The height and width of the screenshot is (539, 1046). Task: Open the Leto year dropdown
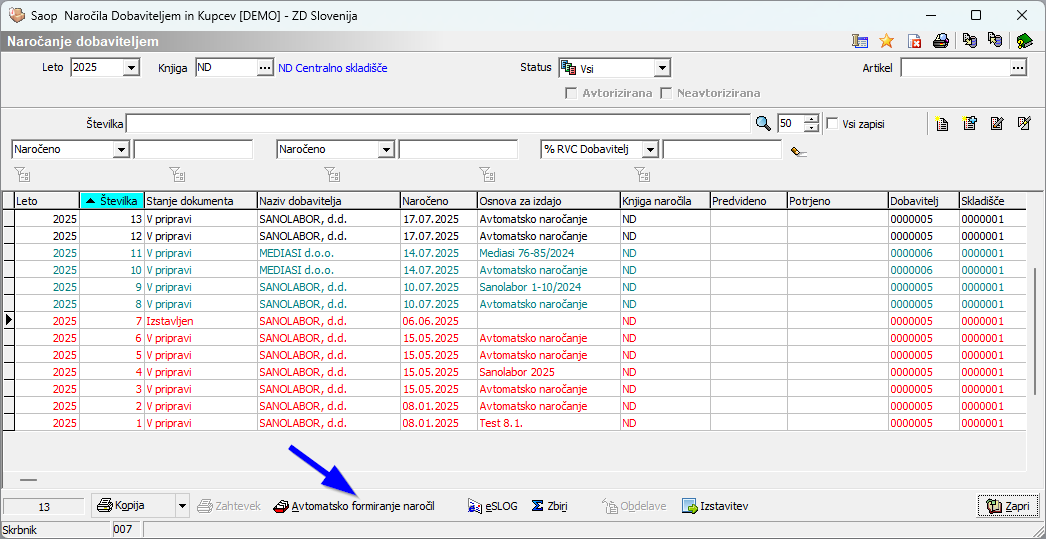coord(131,68)
